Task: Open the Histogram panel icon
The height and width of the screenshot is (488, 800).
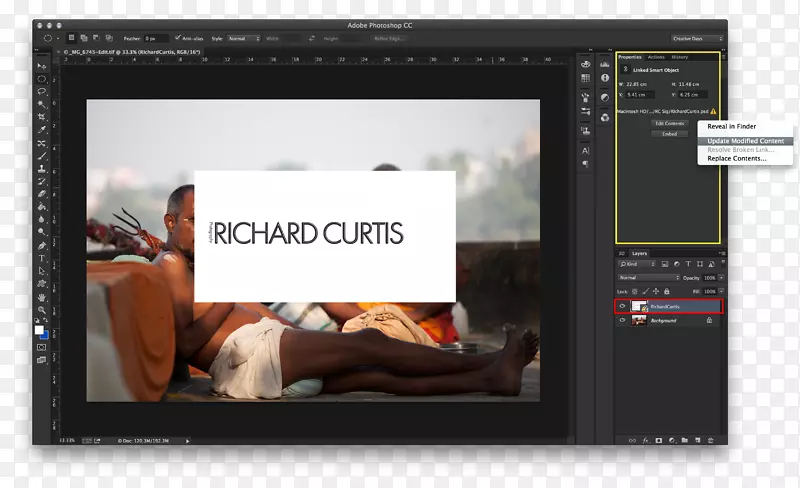Action: point(605,64)
